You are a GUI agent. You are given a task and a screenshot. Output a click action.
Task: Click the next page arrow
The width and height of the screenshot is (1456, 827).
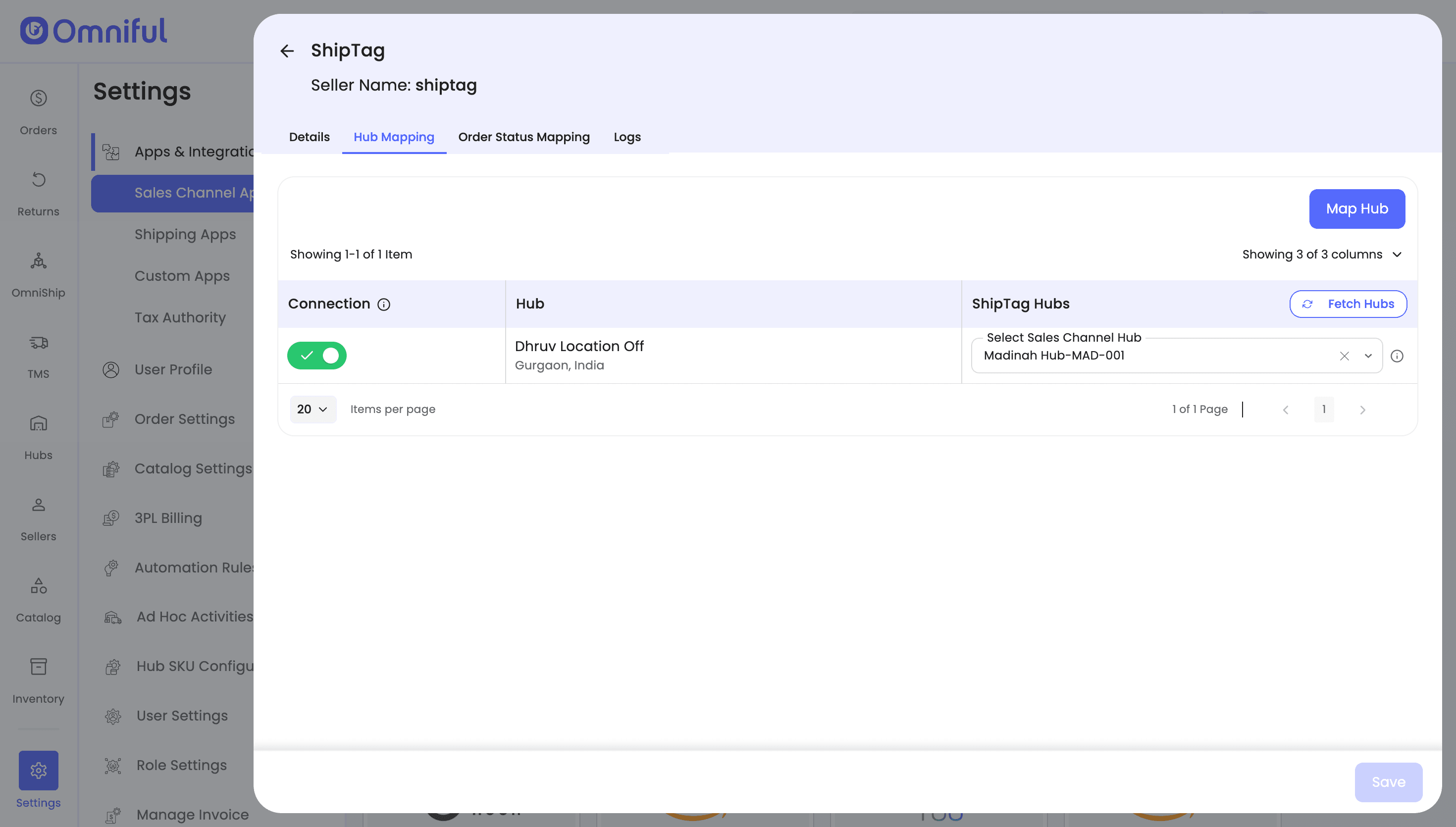pyautogui.click(x=1362, y=410)
